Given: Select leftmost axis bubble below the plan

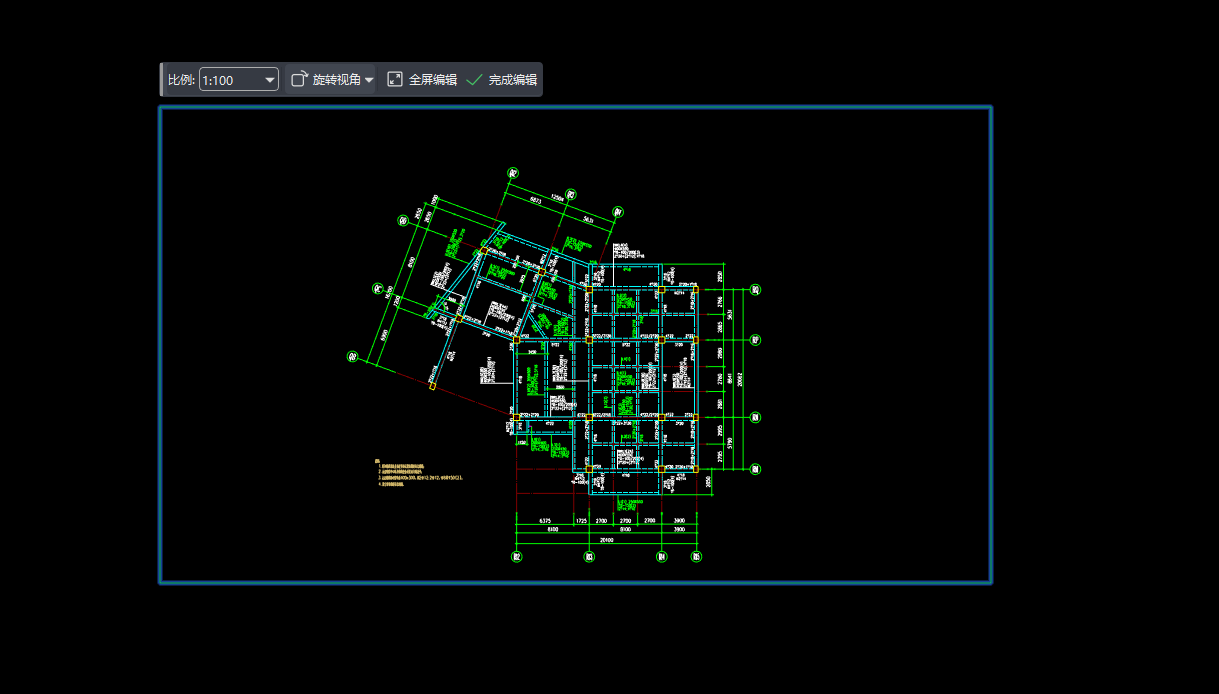Looking at the screenshot, I should 516,556.
